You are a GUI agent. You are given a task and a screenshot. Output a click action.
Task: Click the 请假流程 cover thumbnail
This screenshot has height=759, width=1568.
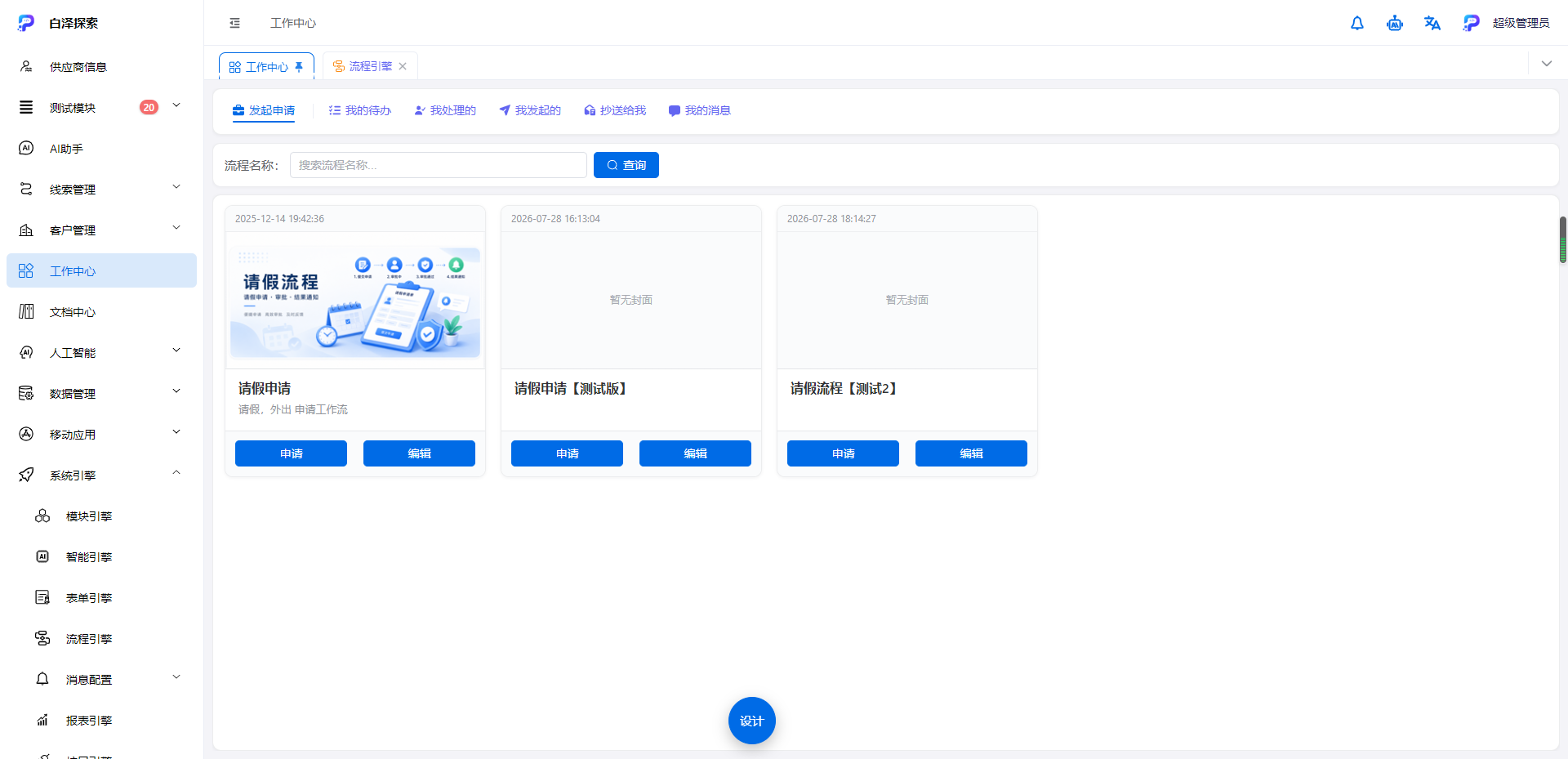pos(355,301)
